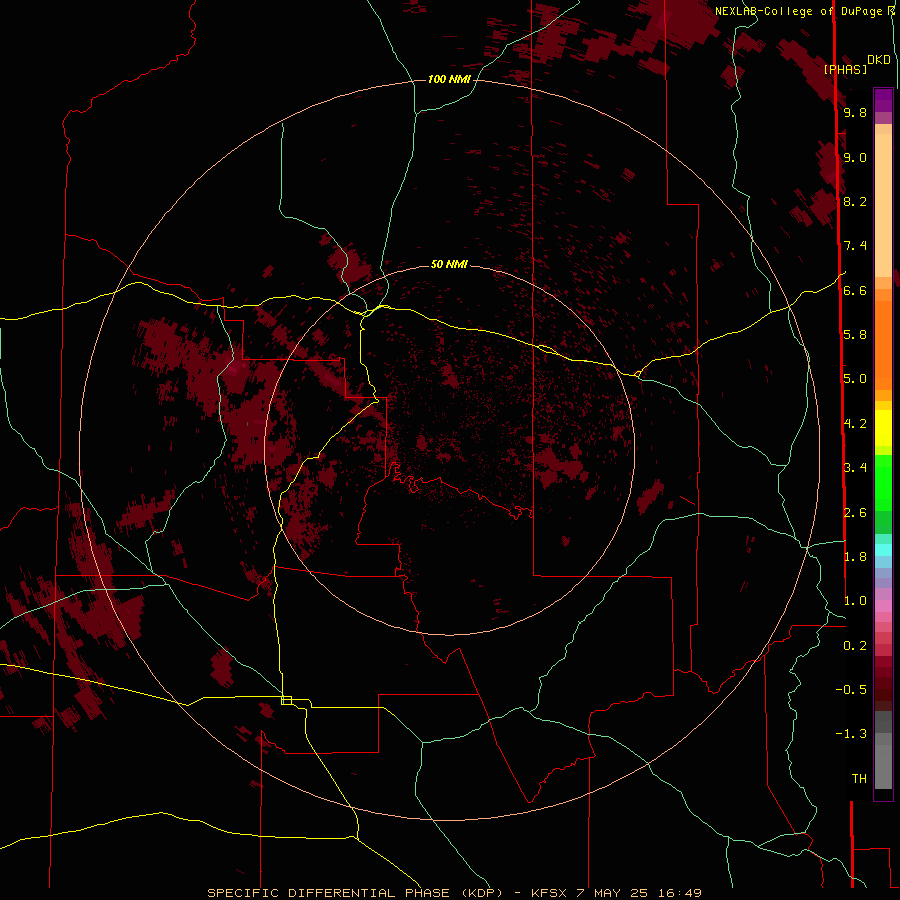Click the 2.6 value on the color scale
The image size is (900, 900).
855,513
